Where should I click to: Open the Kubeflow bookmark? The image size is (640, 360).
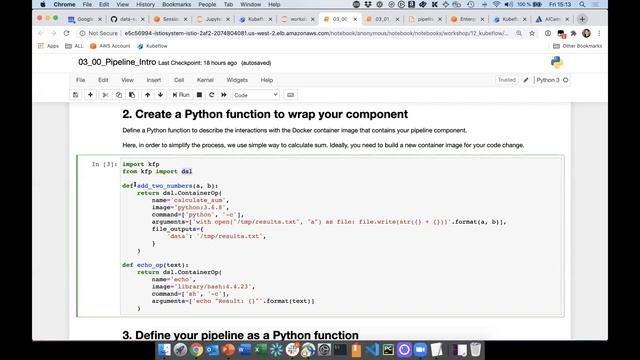[x=152, y=46]
